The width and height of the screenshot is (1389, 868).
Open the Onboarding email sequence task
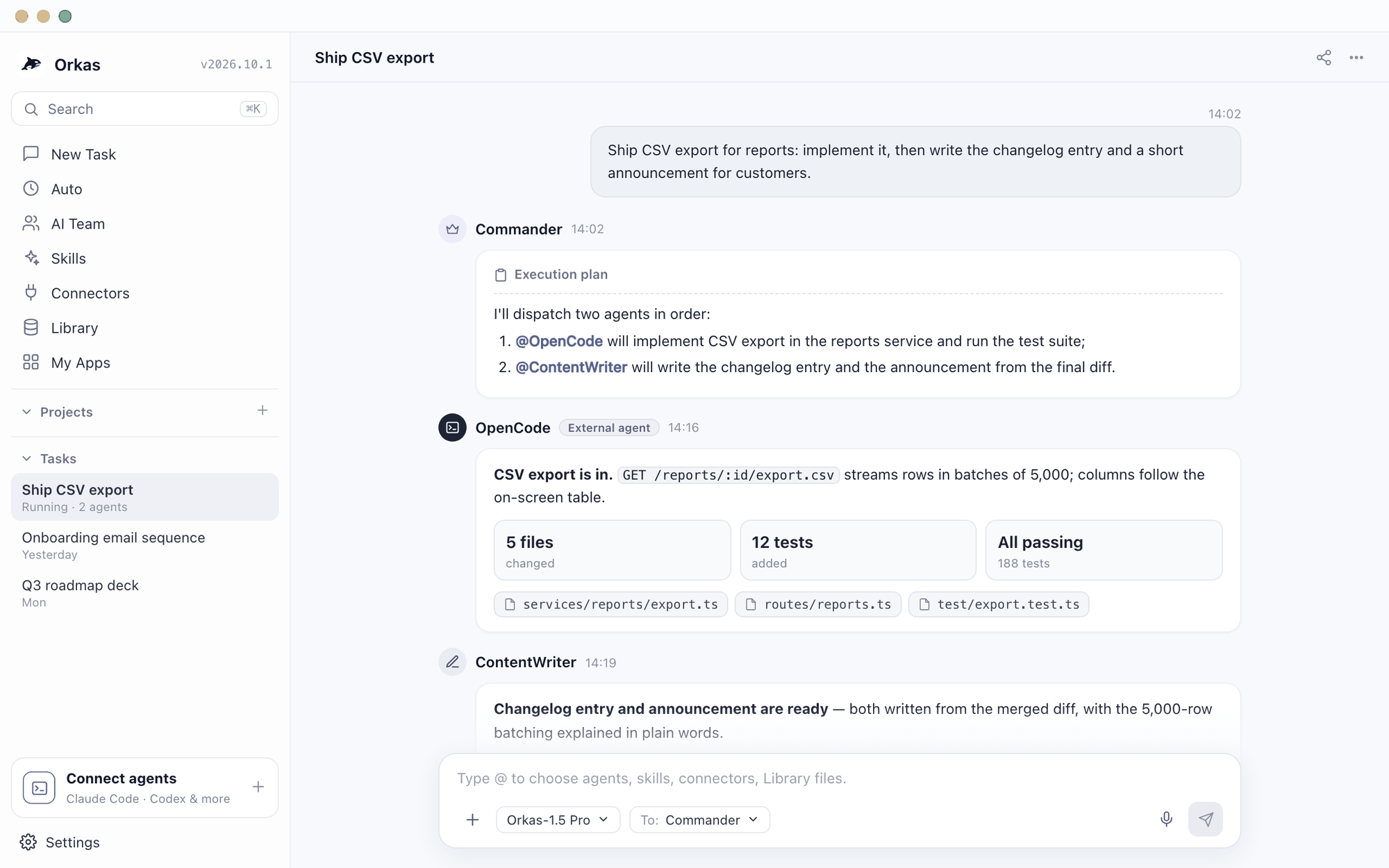(144, 545)
